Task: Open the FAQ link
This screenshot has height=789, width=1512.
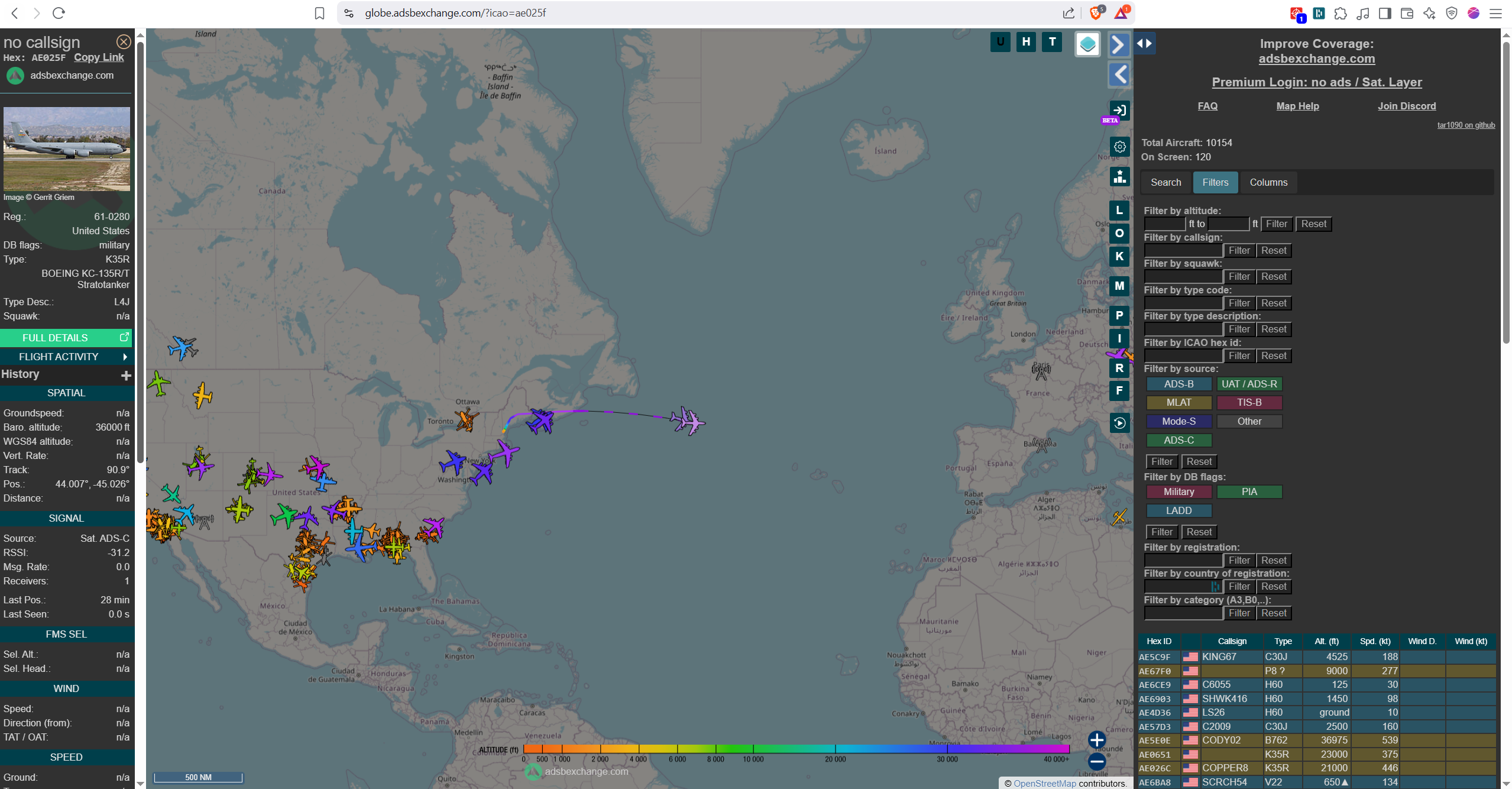Action: [1207, 106]
